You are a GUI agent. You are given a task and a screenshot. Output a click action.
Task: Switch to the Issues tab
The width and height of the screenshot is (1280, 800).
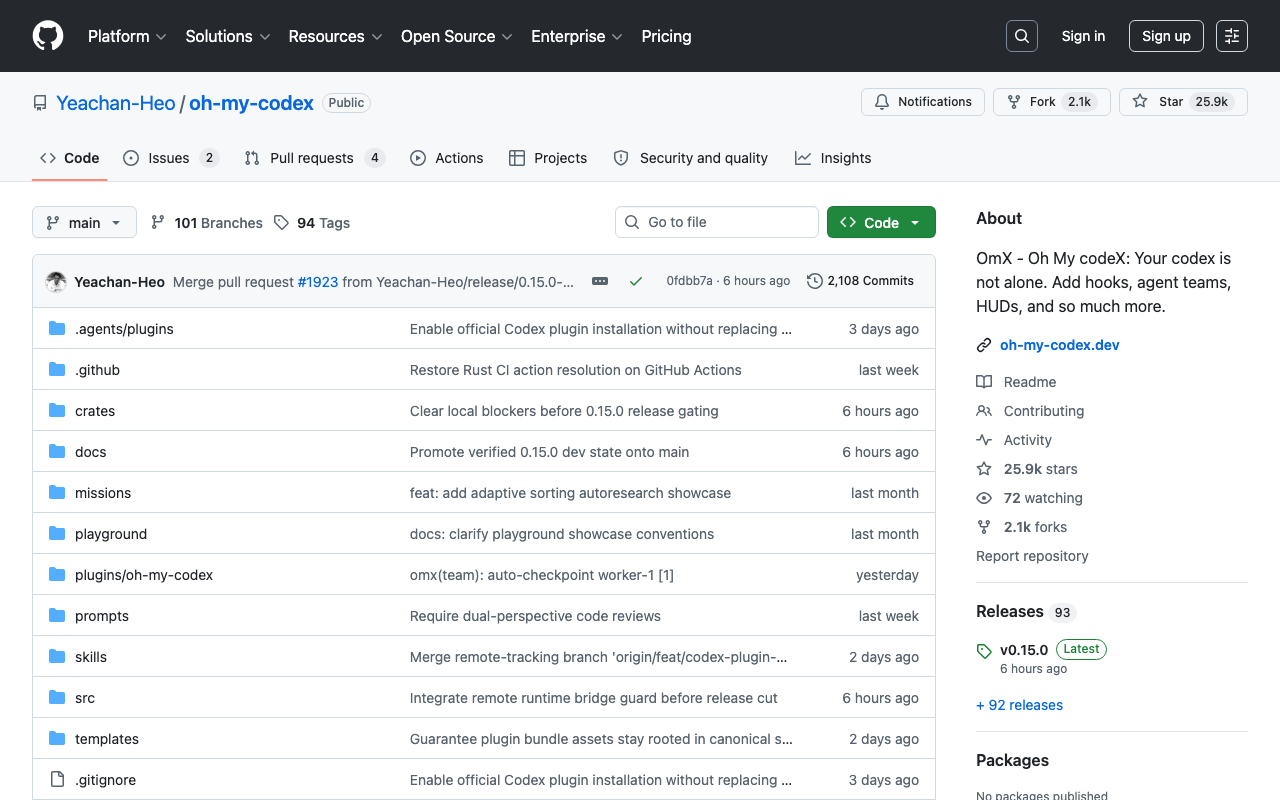[x=170, y=158]
